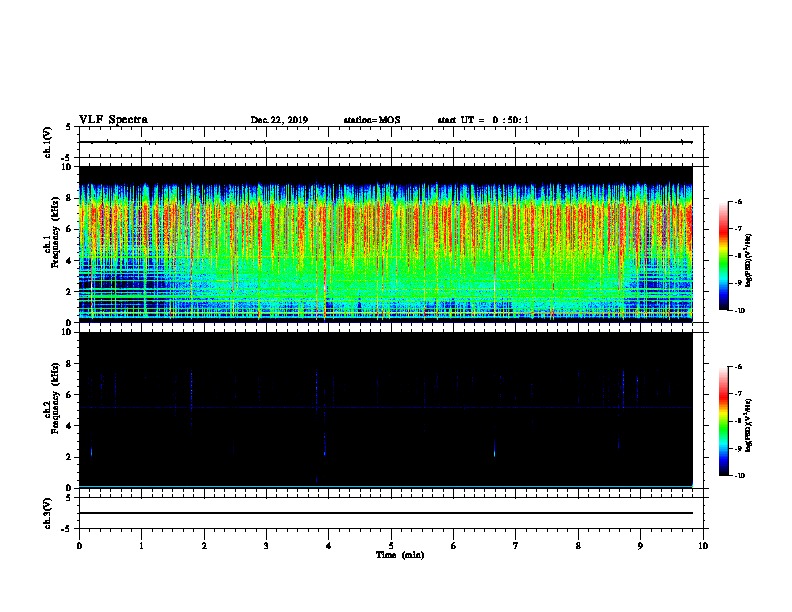This screenshot has width=792, height=612.
Task: Click the "5" tick on the ch.1(V) waveform panel
Action: coord(70,127)
